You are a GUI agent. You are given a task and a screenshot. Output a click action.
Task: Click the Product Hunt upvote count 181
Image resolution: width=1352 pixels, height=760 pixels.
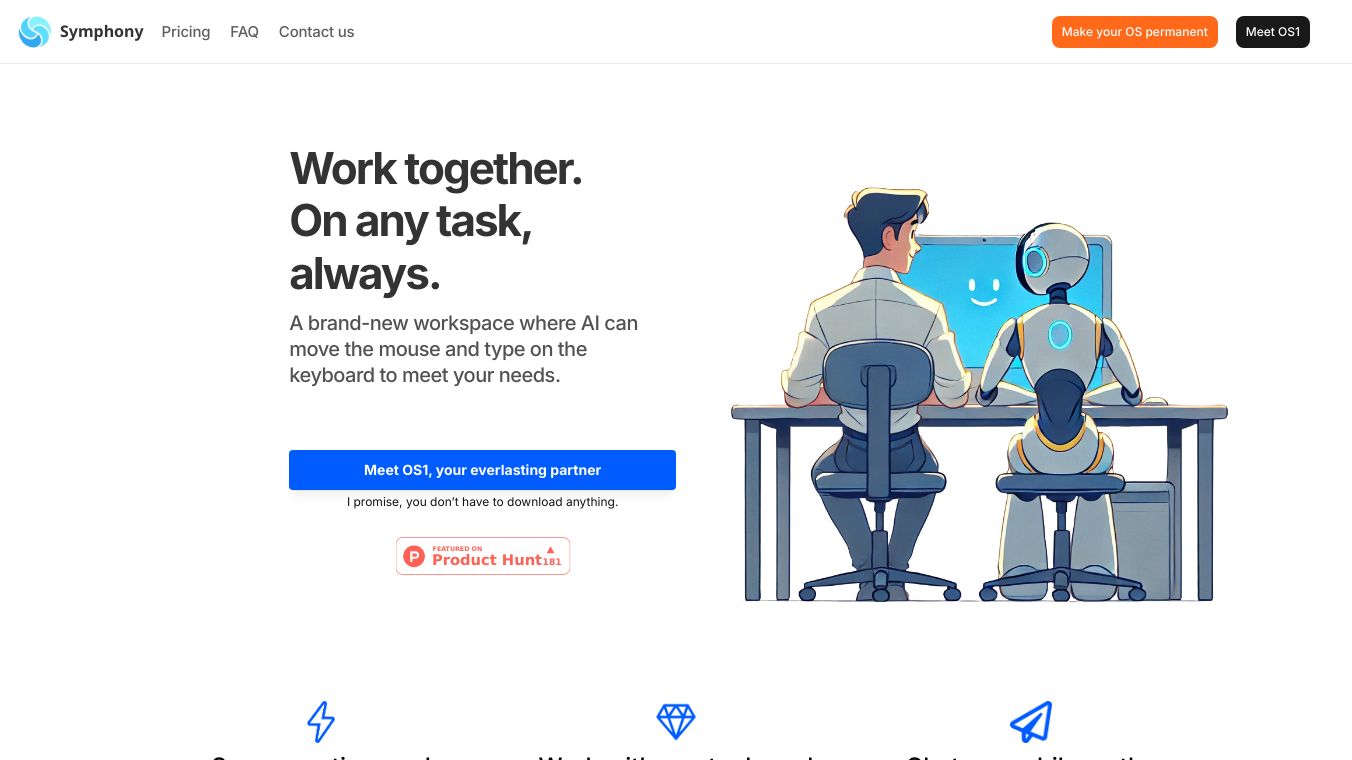[x=552, y=562]
